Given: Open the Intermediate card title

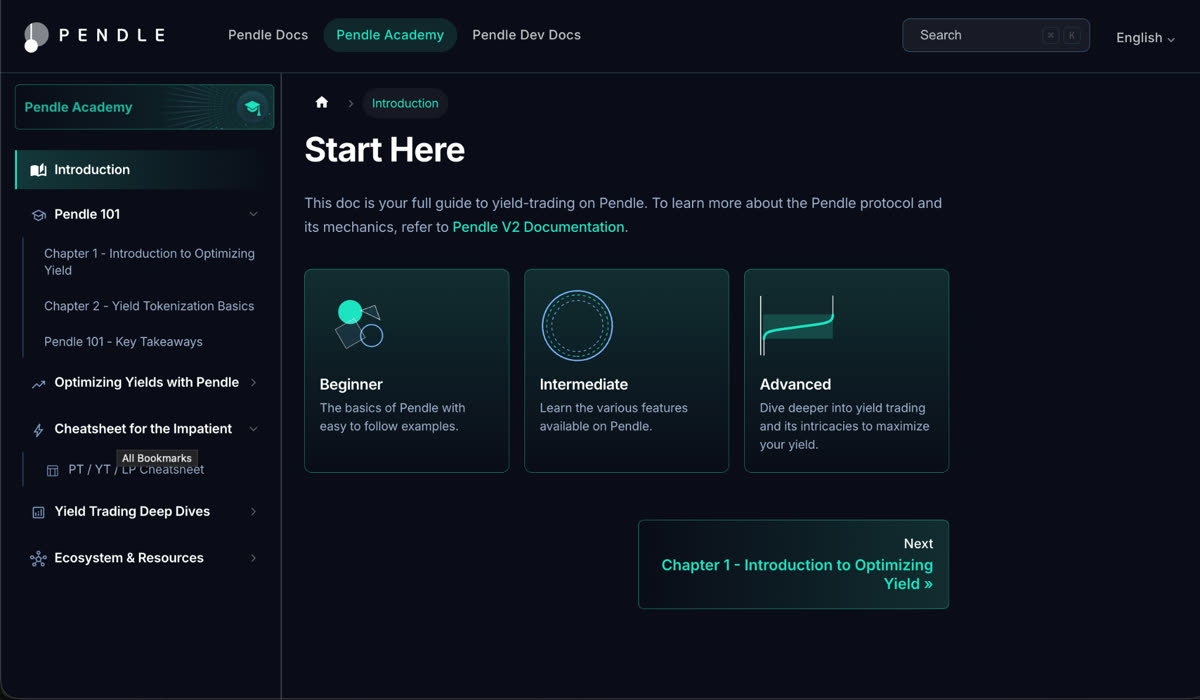Looking at the screenshot, I should pyautogui.click(x=584, y=384).
